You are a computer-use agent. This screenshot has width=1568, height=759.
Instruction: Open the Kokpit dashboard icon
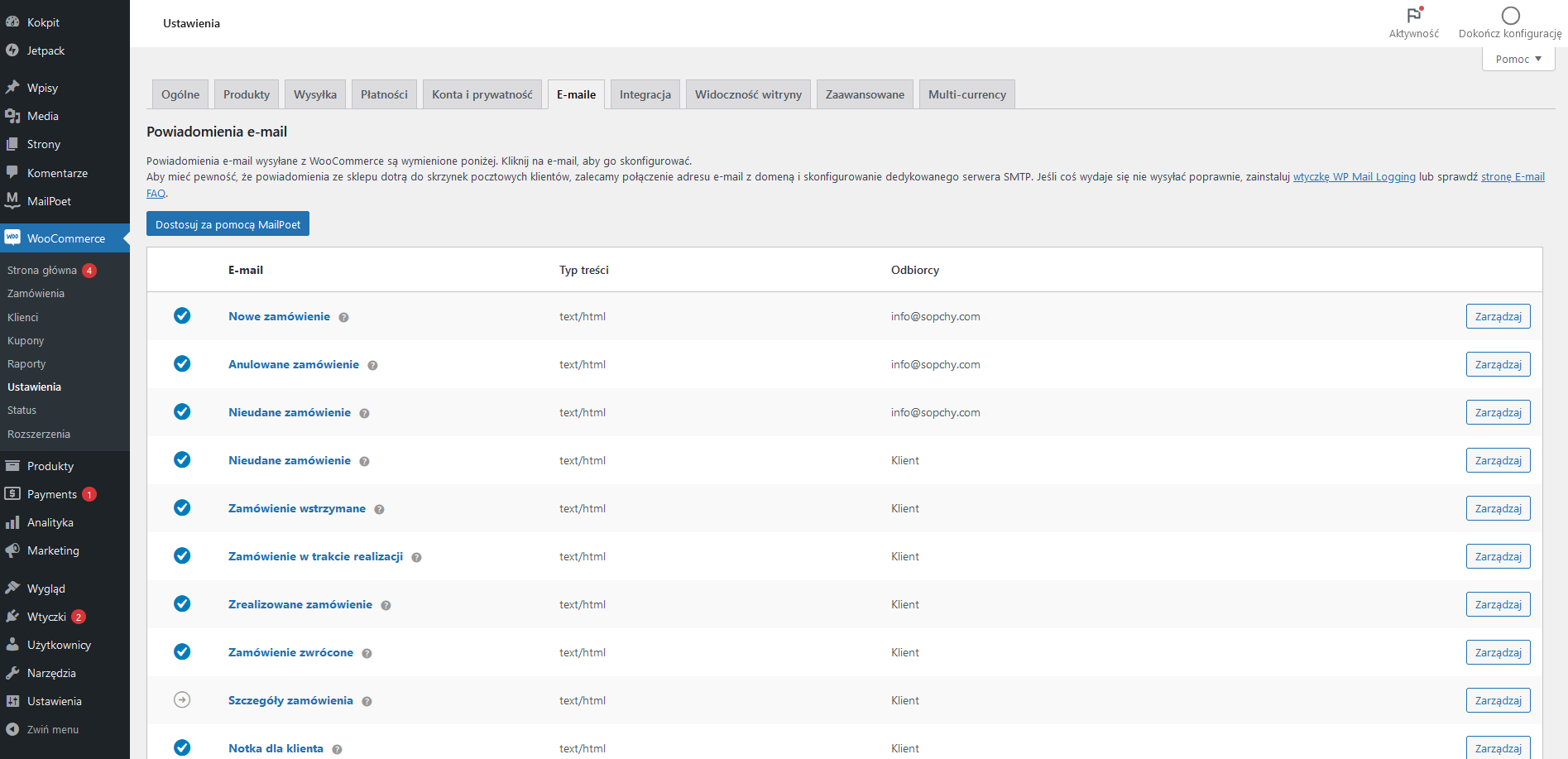tap(12, 22)
